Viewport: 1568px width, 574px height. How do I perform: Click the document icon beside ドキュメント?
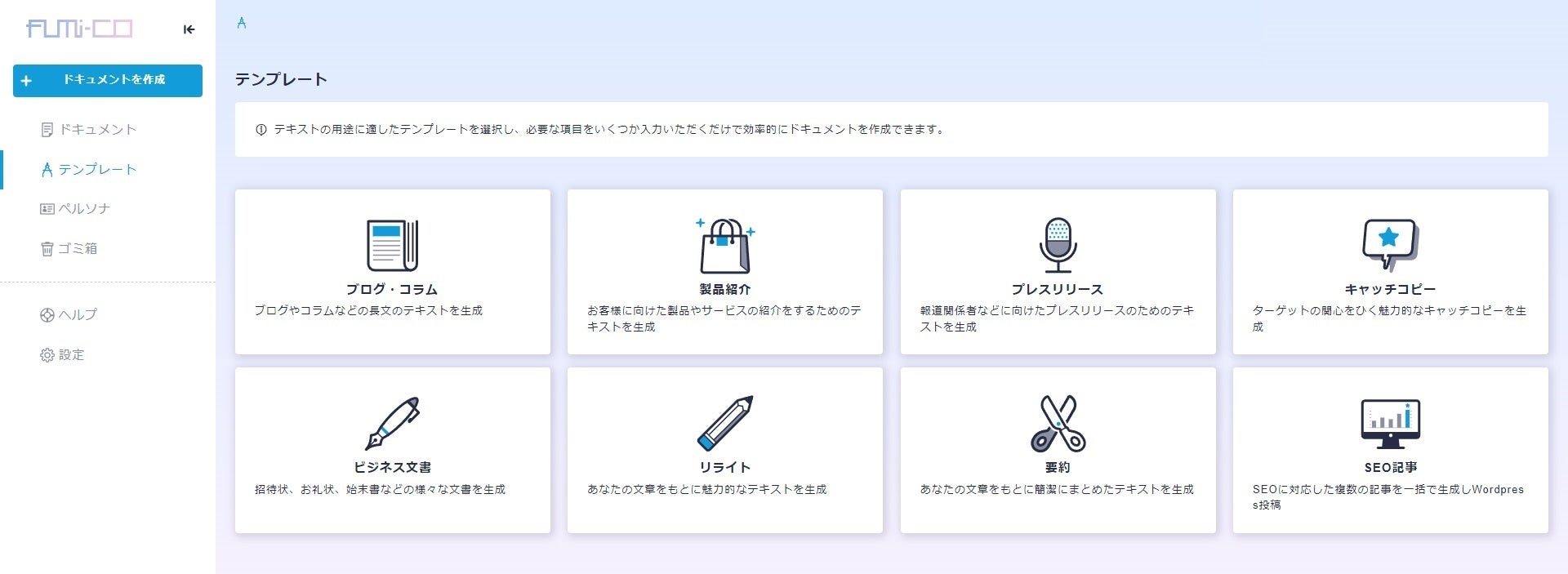[47, 130]
